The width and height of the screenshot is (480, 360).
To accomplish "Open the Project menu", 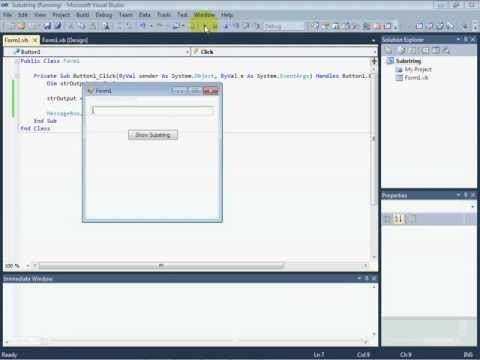I will pos(61,15).
